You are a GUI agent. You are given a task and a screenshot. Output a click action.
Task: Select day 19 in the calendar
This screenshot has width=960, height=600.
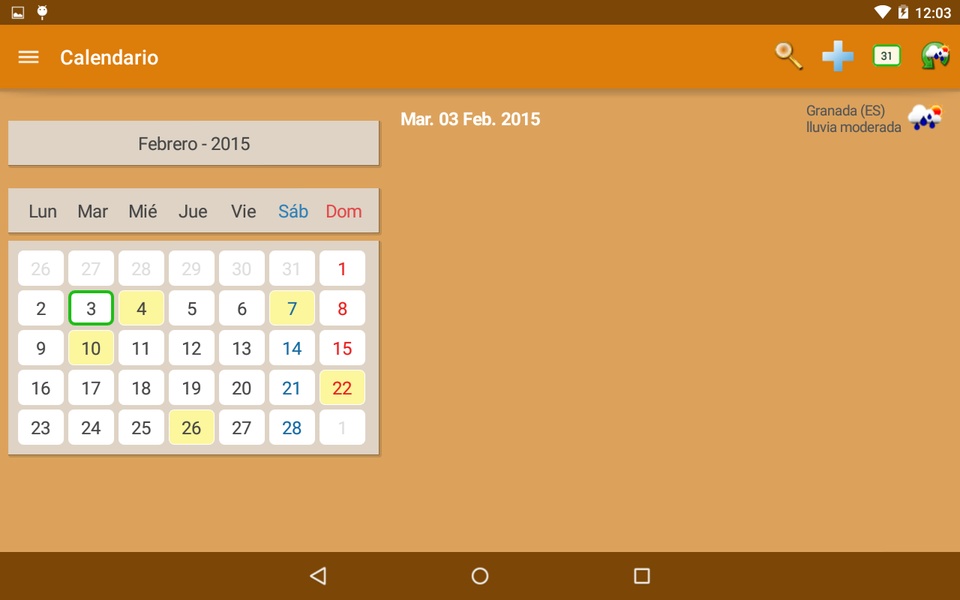[192, 388]
